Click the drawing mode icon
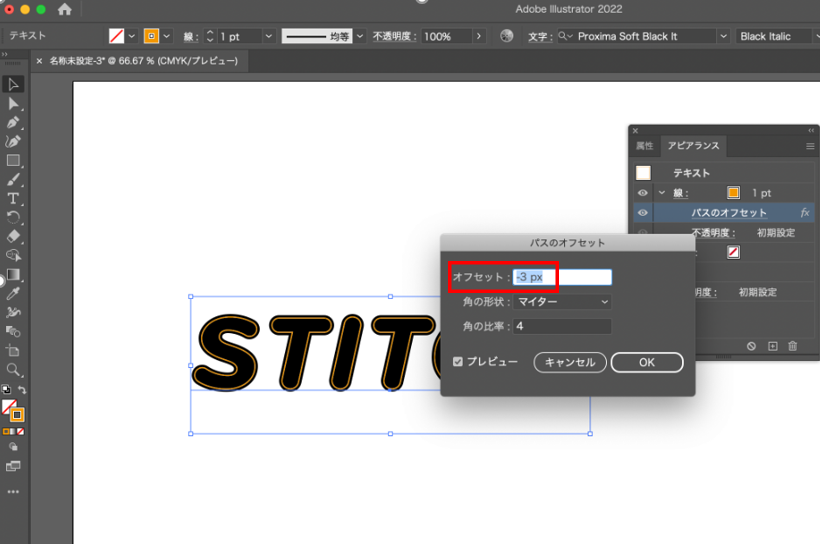This screenshot has height=544, width=820. [13, 447]
